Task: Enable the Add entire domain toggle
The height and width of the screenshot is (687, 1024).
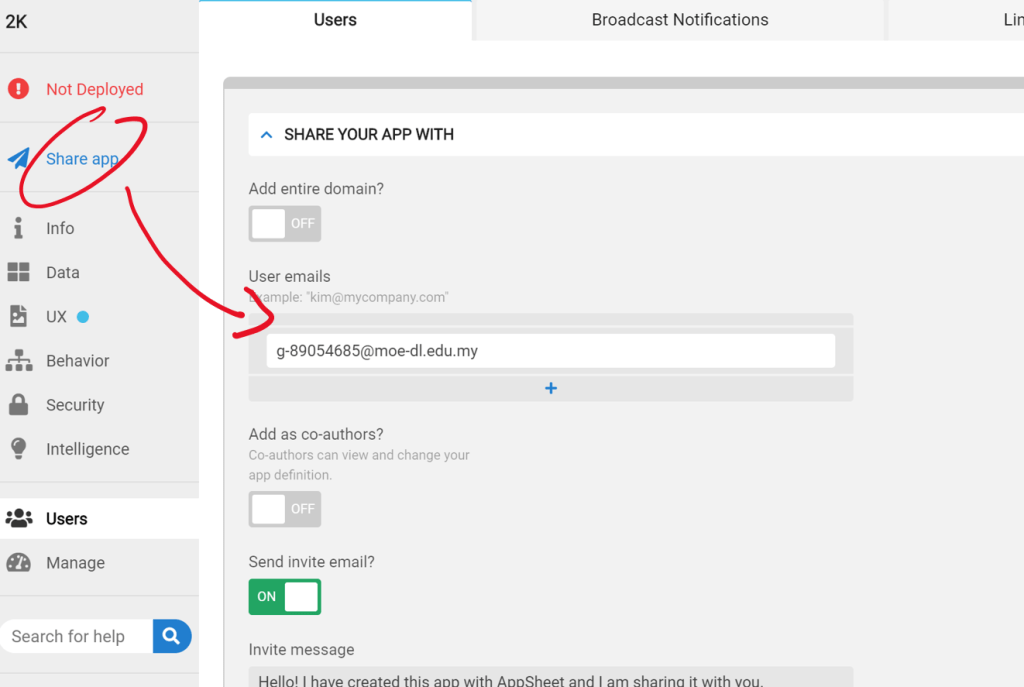Action: (x=285, y=224)
